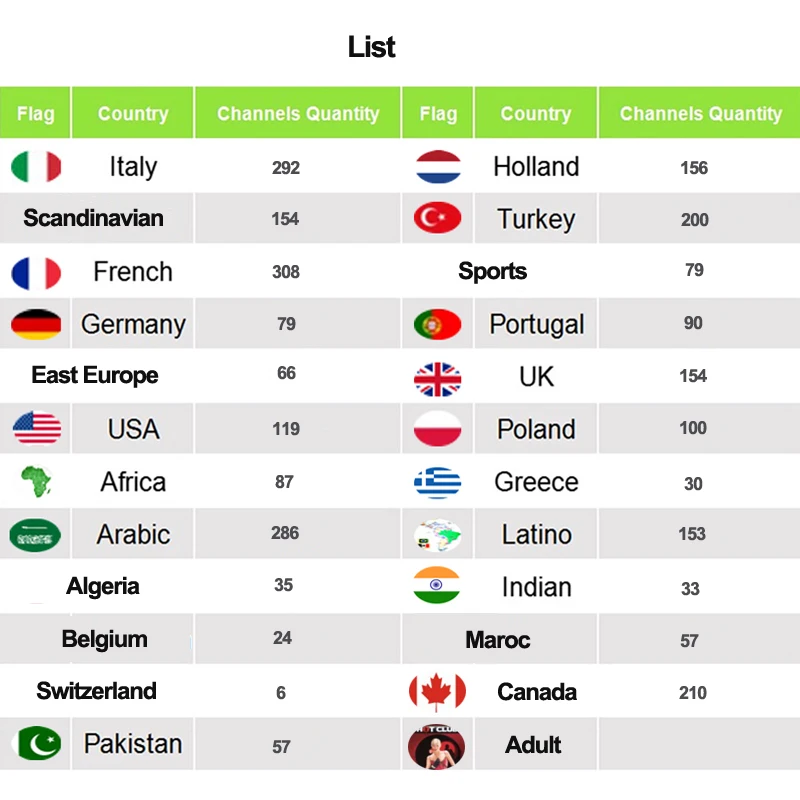Click the left Country column header
This screenshot has height=800, width=800.
pos(133,113)
